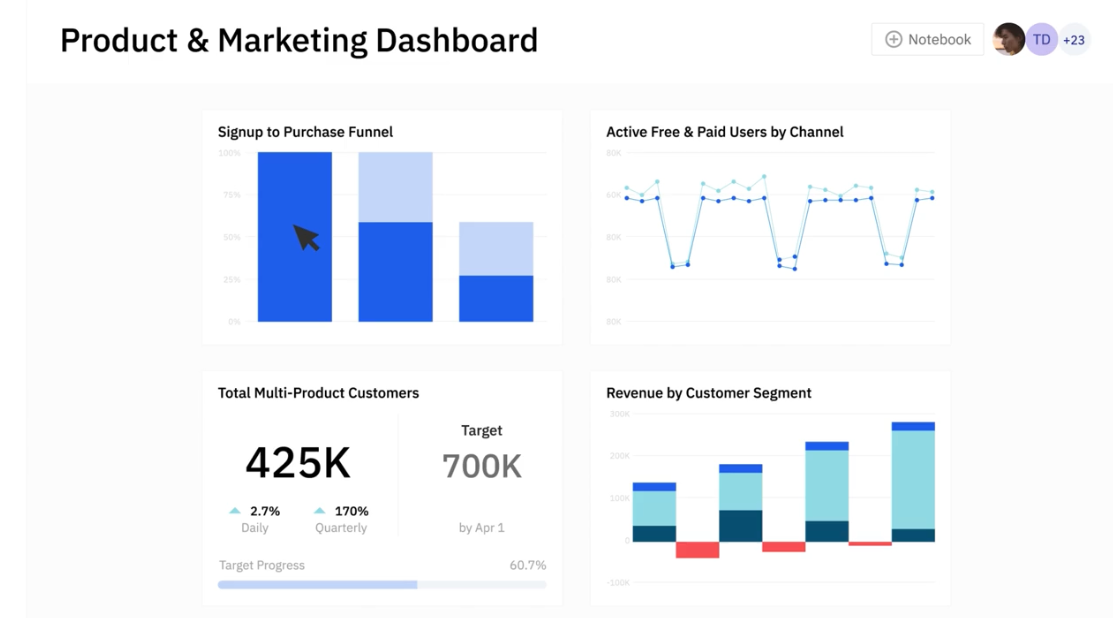Open the user profile photo avatar
The width and height of the screenshot is (1113, 618).
click(x=1008, y=40)
